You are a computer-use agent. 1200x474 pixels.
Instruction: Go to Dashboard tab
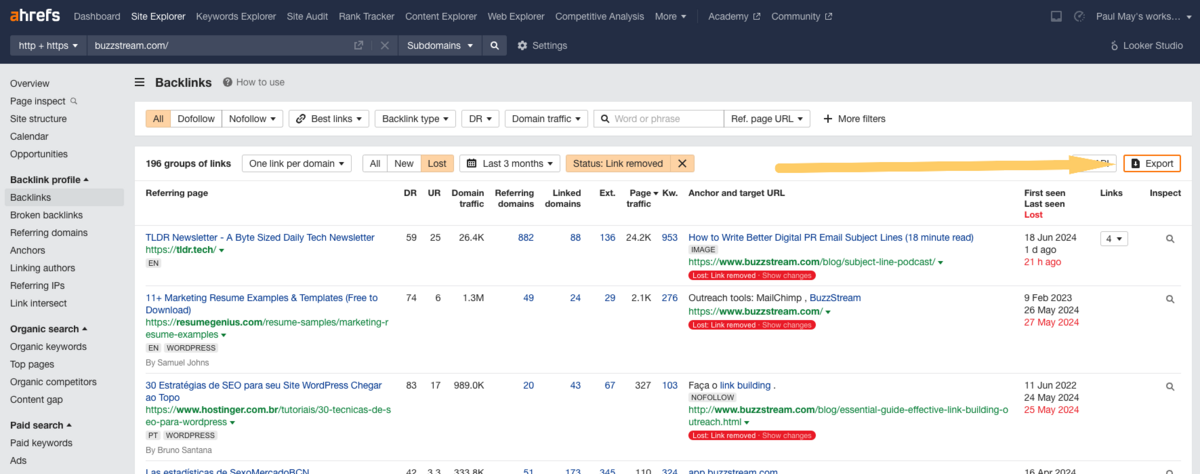pos(97,16)
